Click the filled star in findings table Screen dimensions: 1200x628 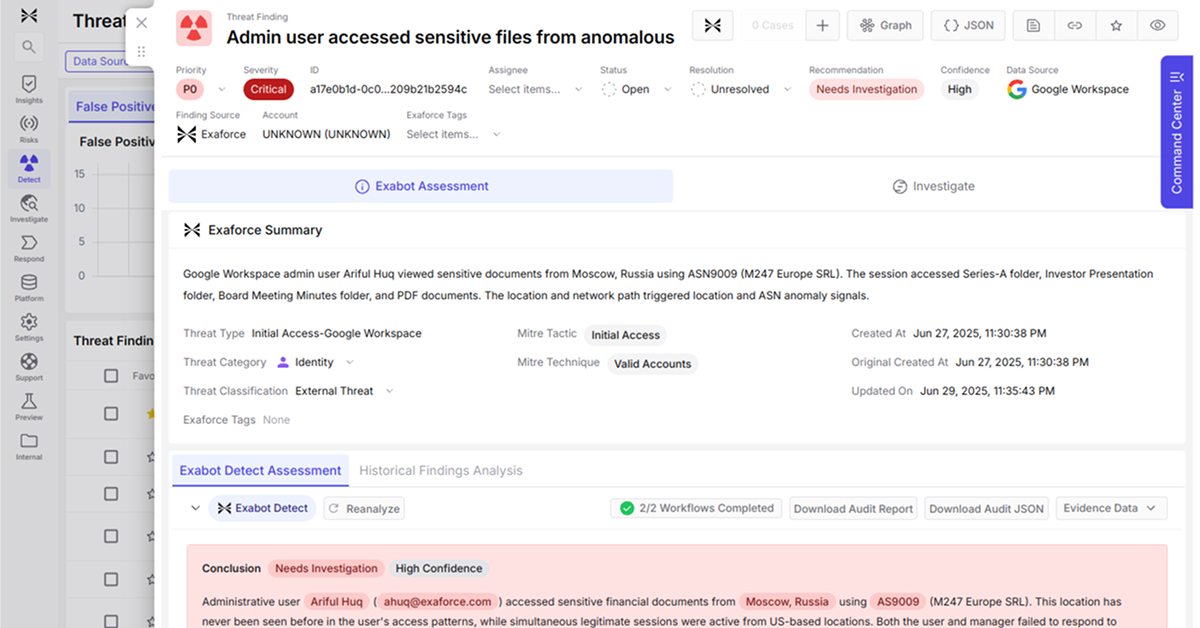pyautogui.click(x=151, y=413)
